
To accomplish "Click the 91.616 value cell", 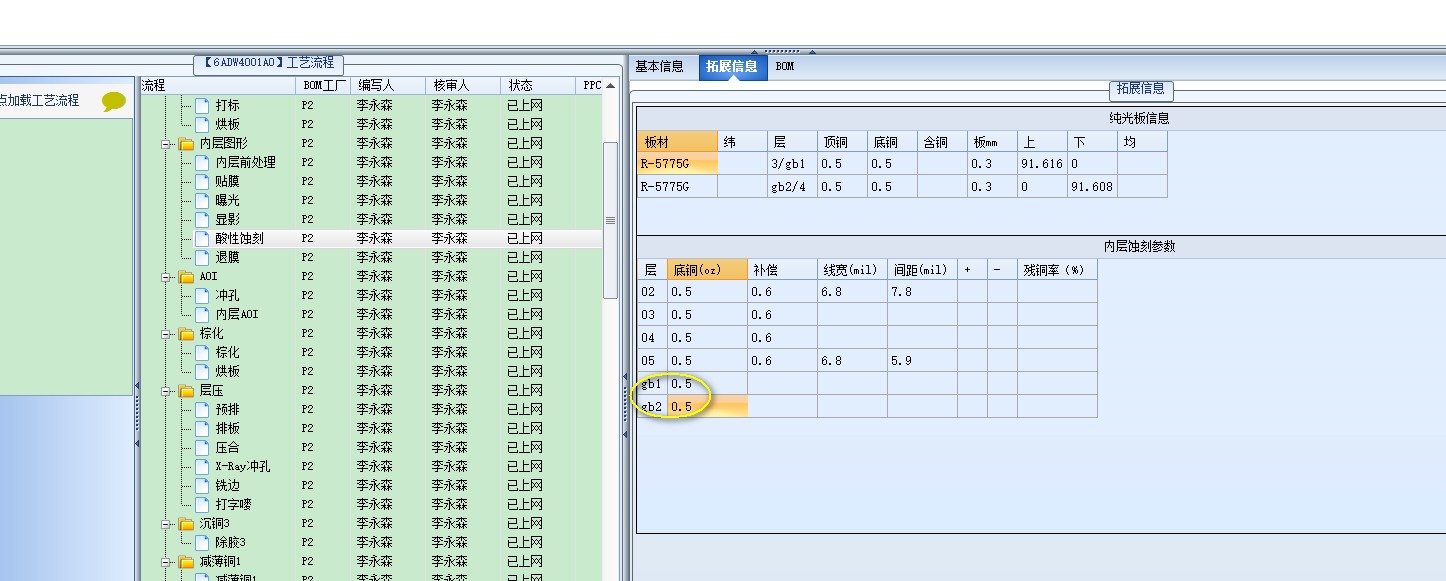I will pyautogui.click(x=1042, y=163).
